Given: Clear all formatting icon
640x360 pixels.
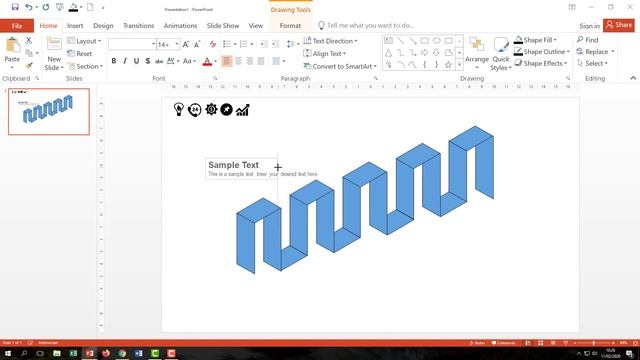Looking at the screenshot, I should 213,44.
